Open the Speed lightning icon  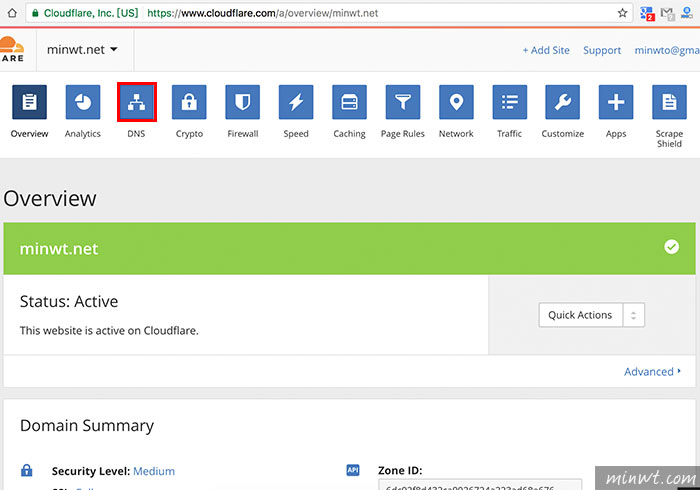click(296, 102)
